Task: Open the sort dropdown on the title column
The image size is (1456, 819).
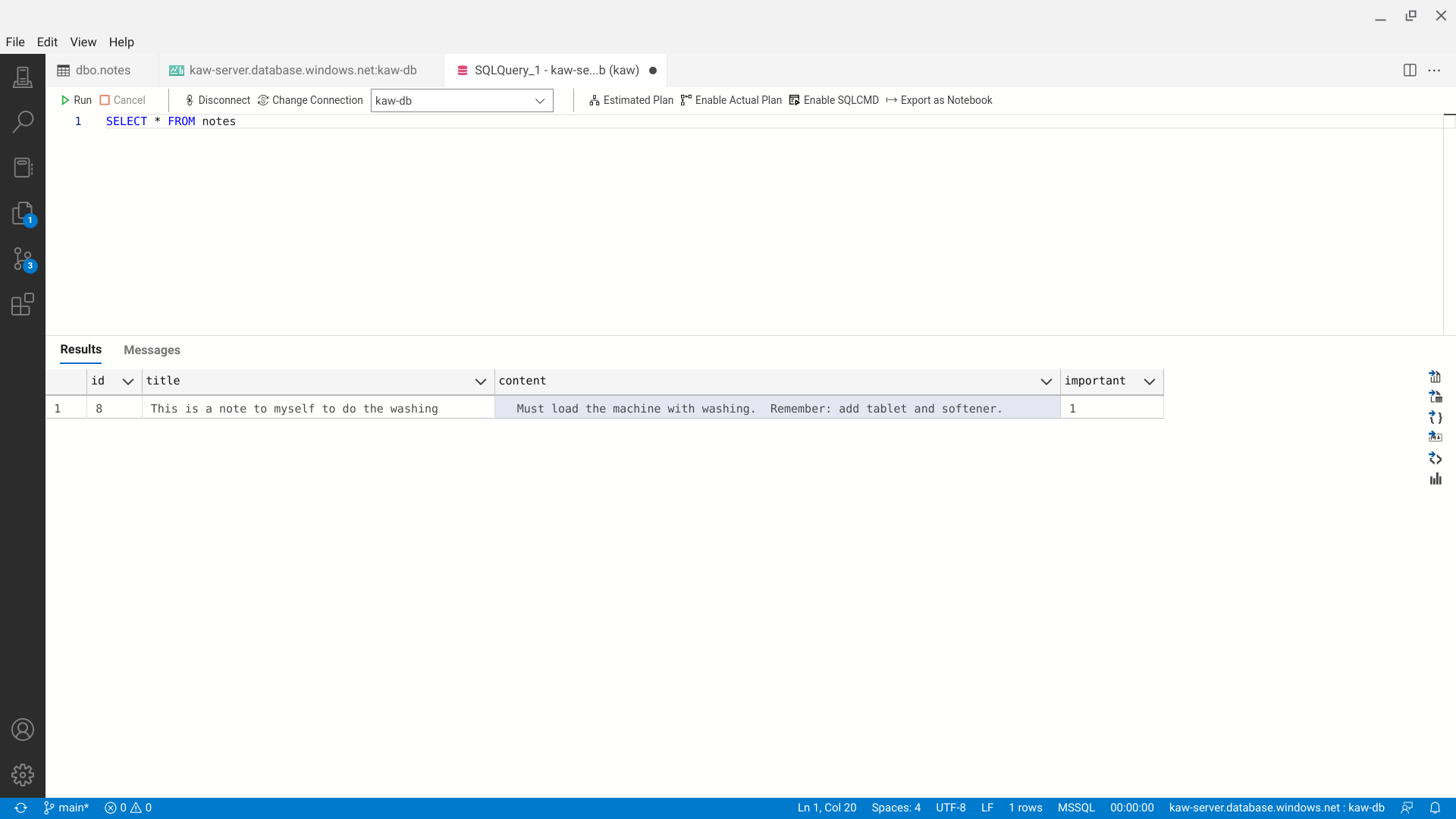Action: point(481,381)
